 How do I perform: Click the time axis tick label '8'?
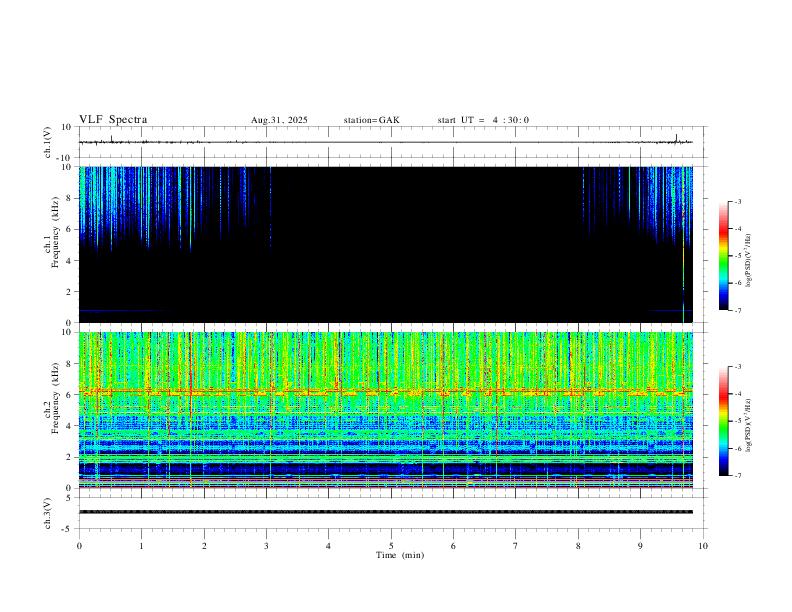(x=578, y=546)
